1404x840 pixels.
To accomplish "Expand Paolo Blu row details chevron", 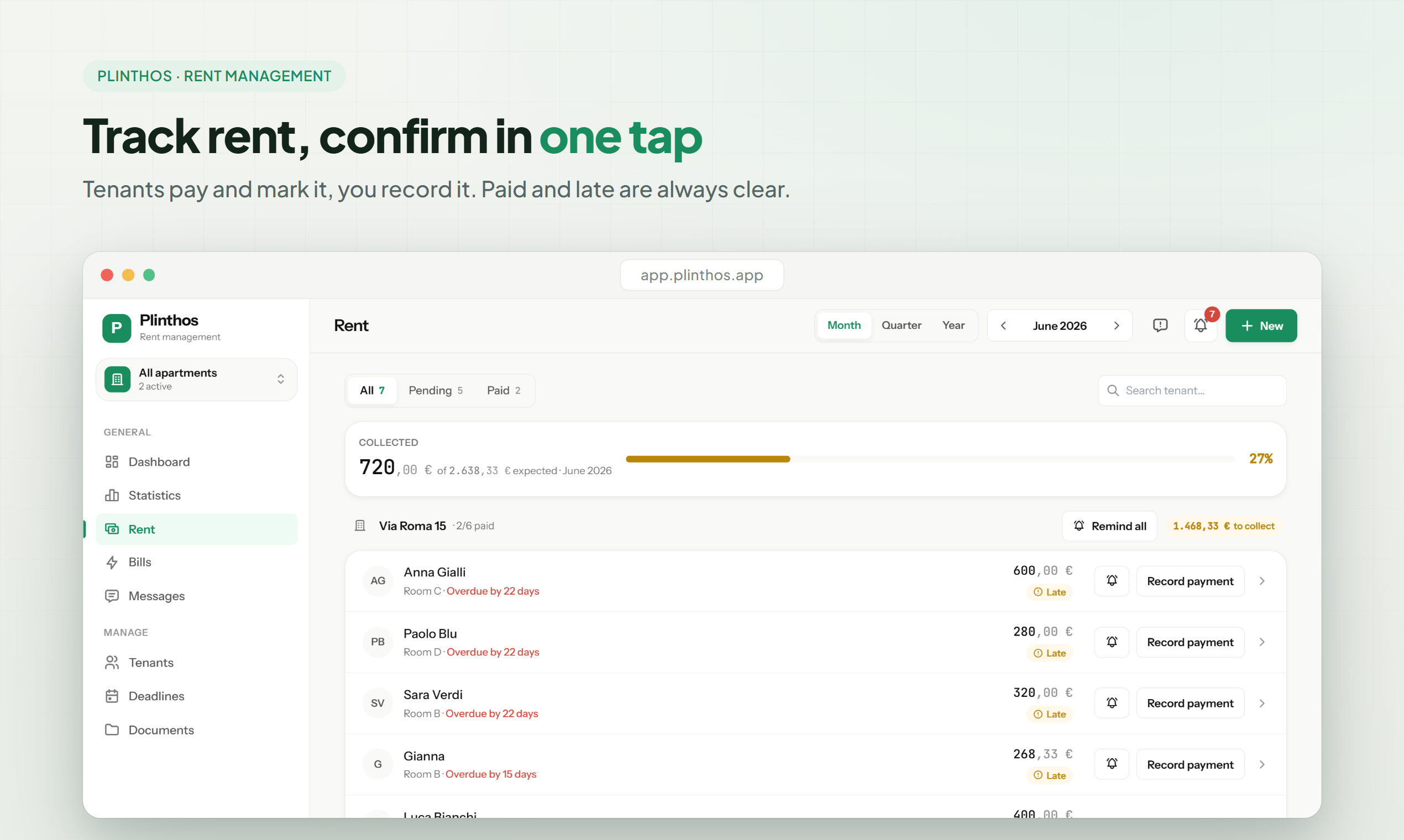I will tap(1262, 642).
